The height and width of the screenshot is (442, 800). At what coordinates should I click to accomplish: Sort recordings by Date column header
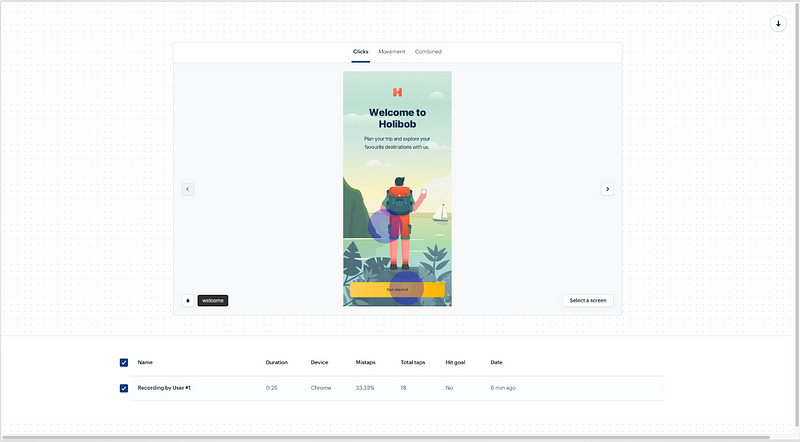496,362
